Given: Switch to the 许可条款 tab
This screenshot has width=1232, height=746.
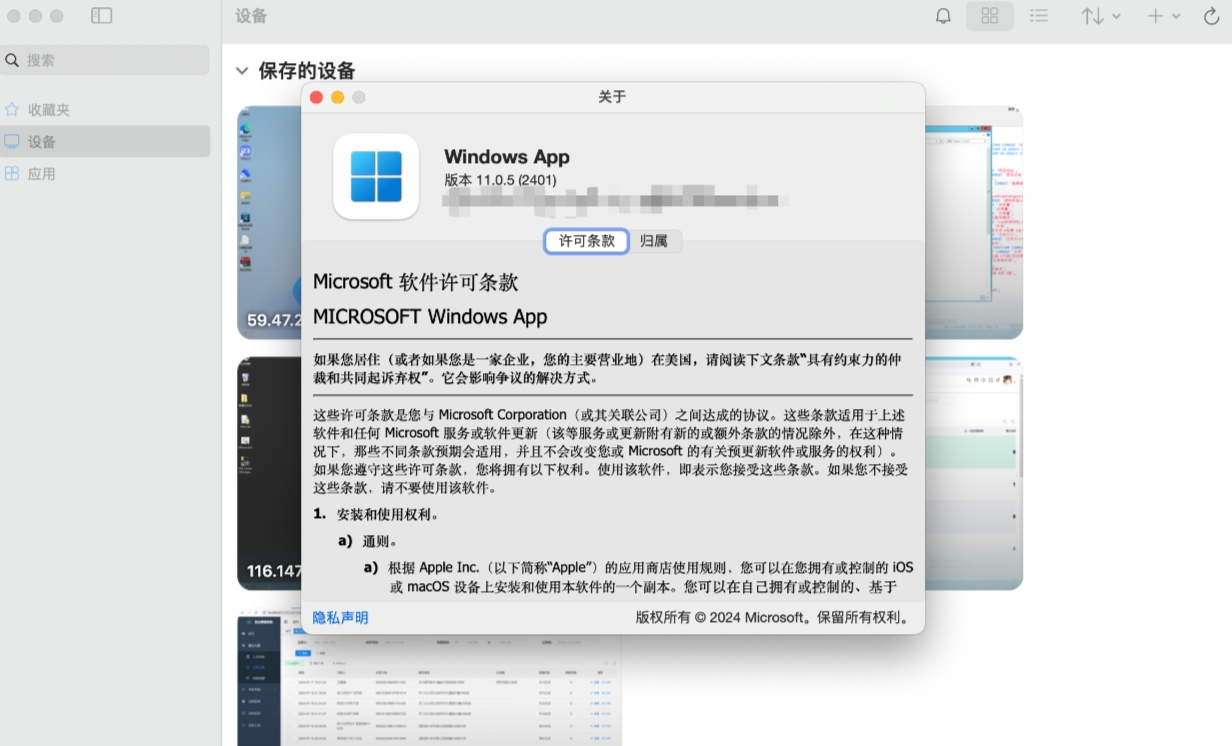Looking at the screenshot, I should pyautogui.click(x=587, y=241).
